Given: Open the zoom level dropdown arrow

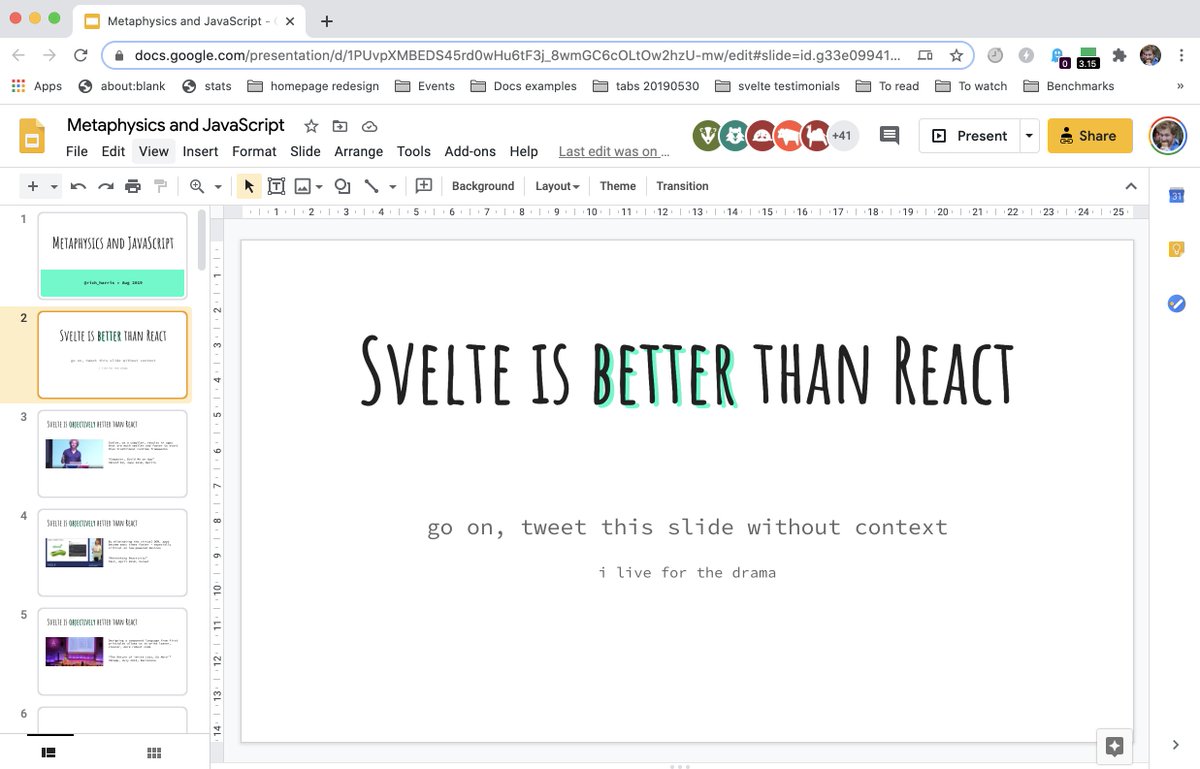Looking at the screenshot, I should 218,186.
